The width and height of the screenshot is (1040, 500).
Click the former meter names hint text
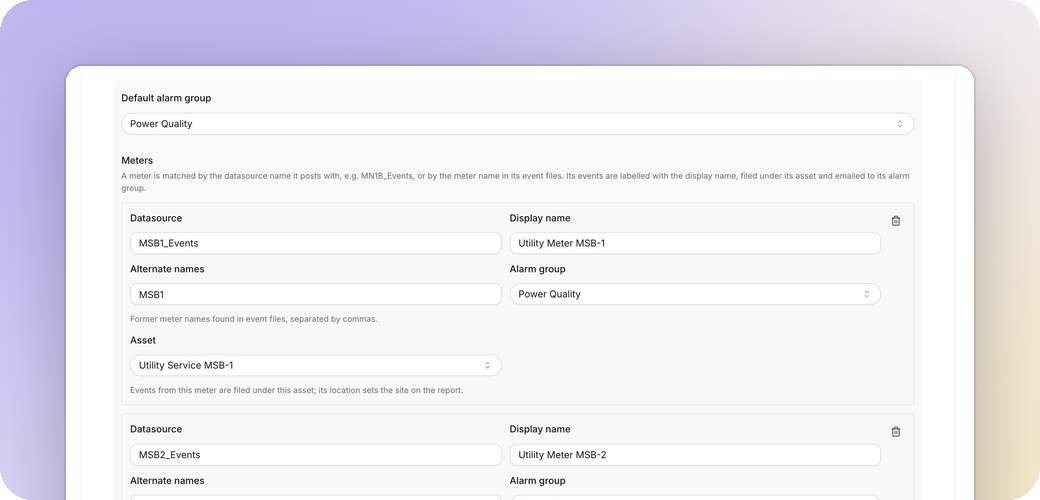point(253,319)
